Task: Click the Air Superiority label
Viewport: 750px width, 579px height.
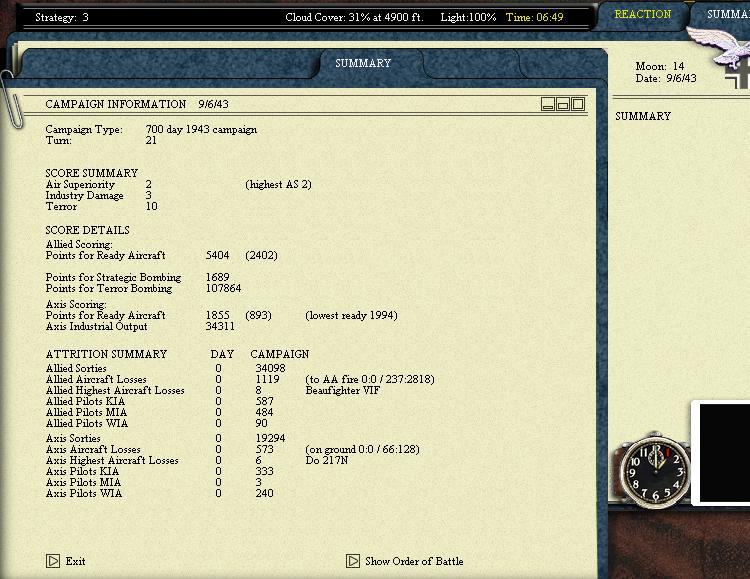Action: 80,185
